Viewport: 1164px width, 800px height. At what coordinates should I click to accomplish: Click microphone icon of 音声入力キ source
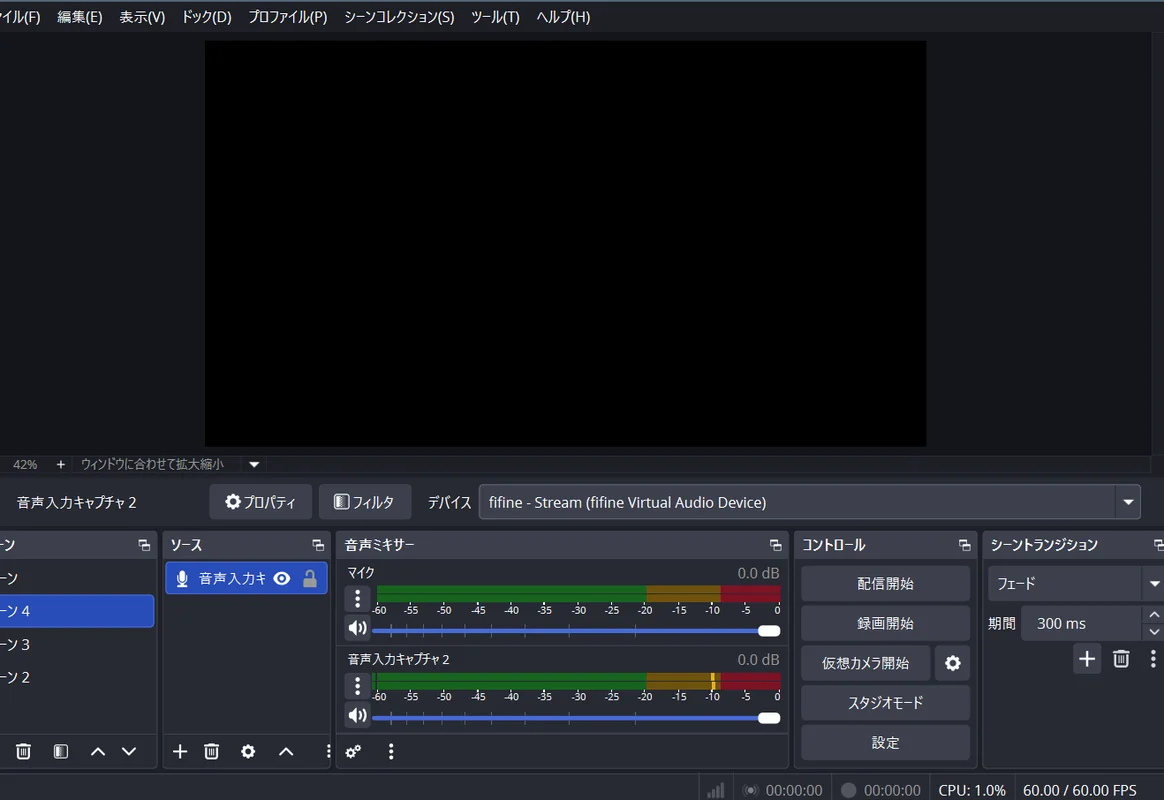(x=182, y=578)
